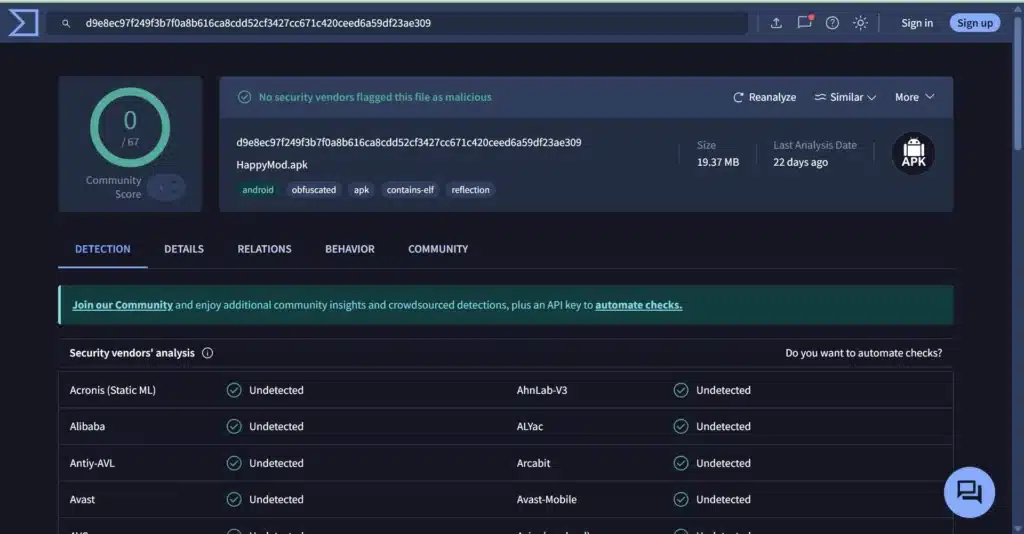Click the 22 days ago analysis date
Image resolution: width=1024 pixels, height=534 pixels.
coord(800,163)
